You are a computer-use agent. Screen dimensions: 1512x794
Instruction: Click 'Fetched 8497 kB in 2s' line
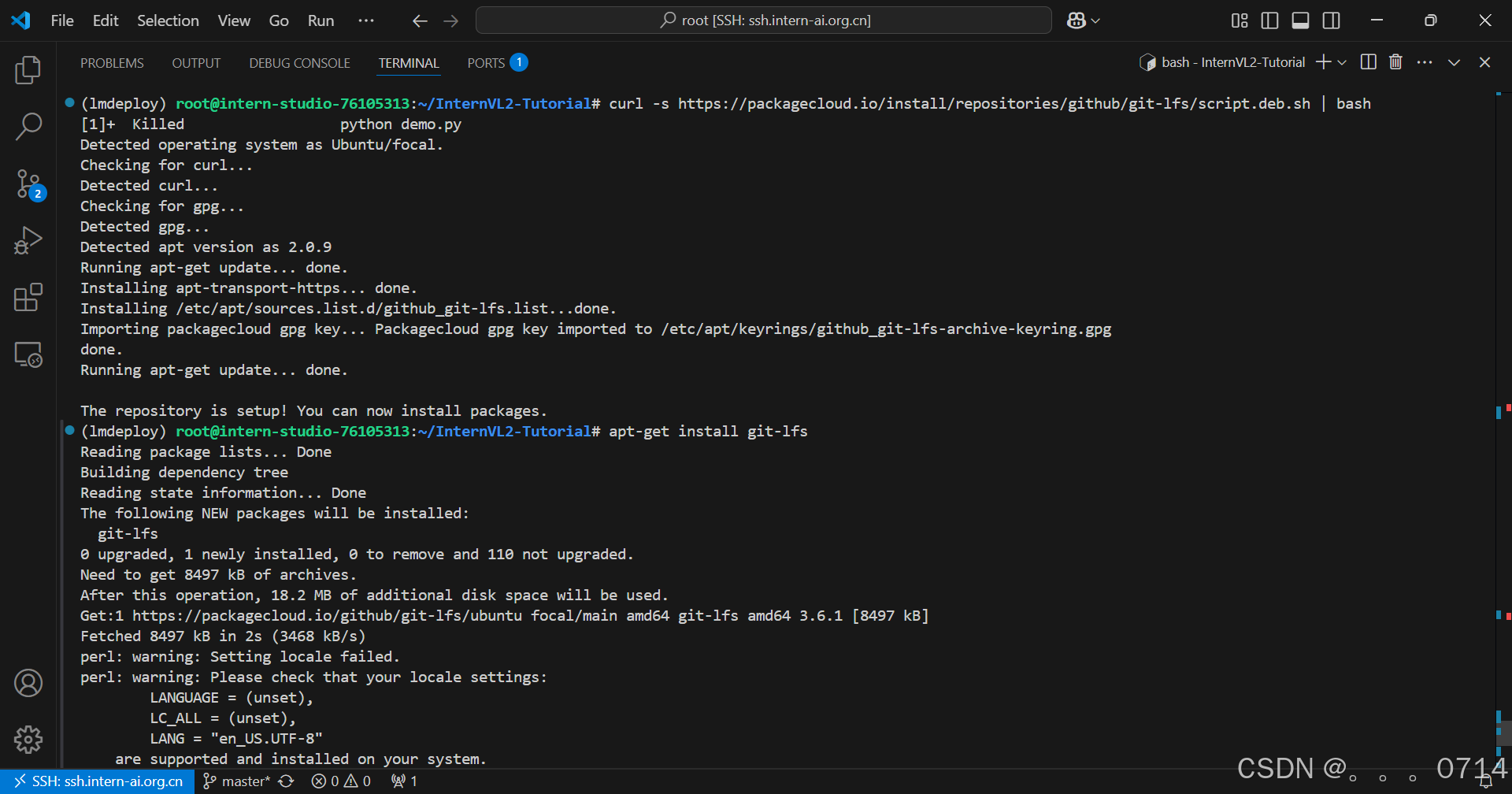click(x=223, y=636)
